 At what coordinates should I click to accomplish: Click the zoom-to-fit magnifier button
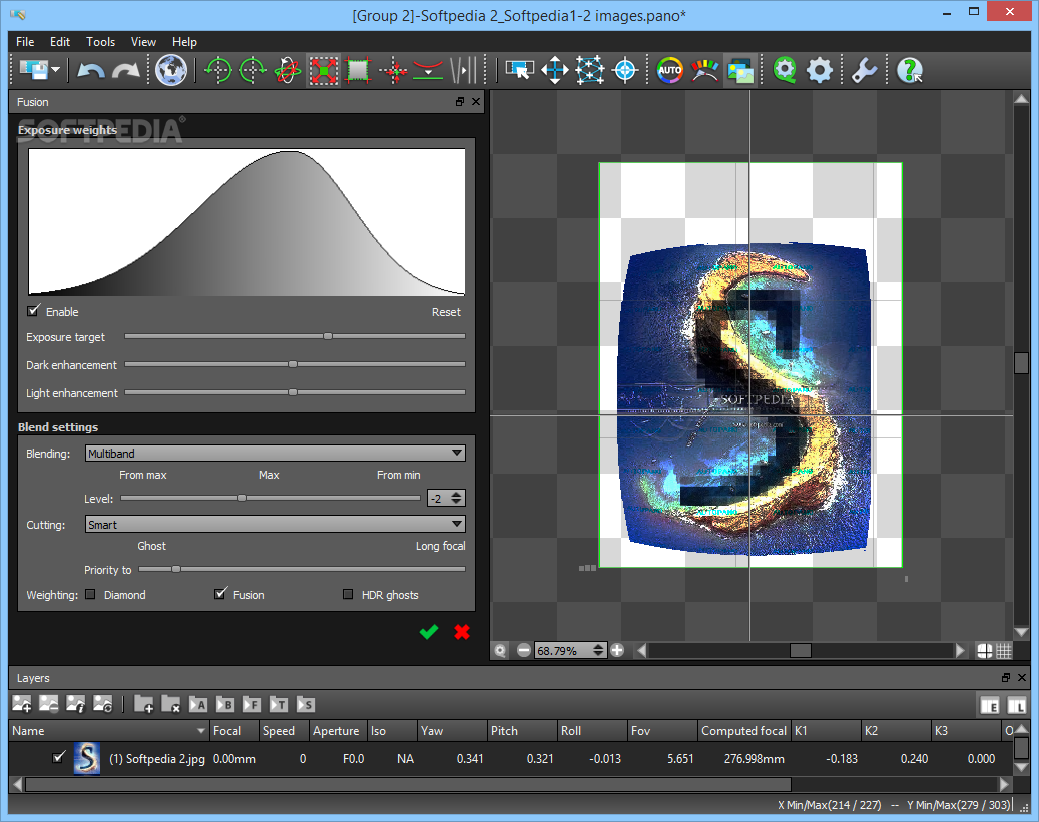tap(500, 650)
